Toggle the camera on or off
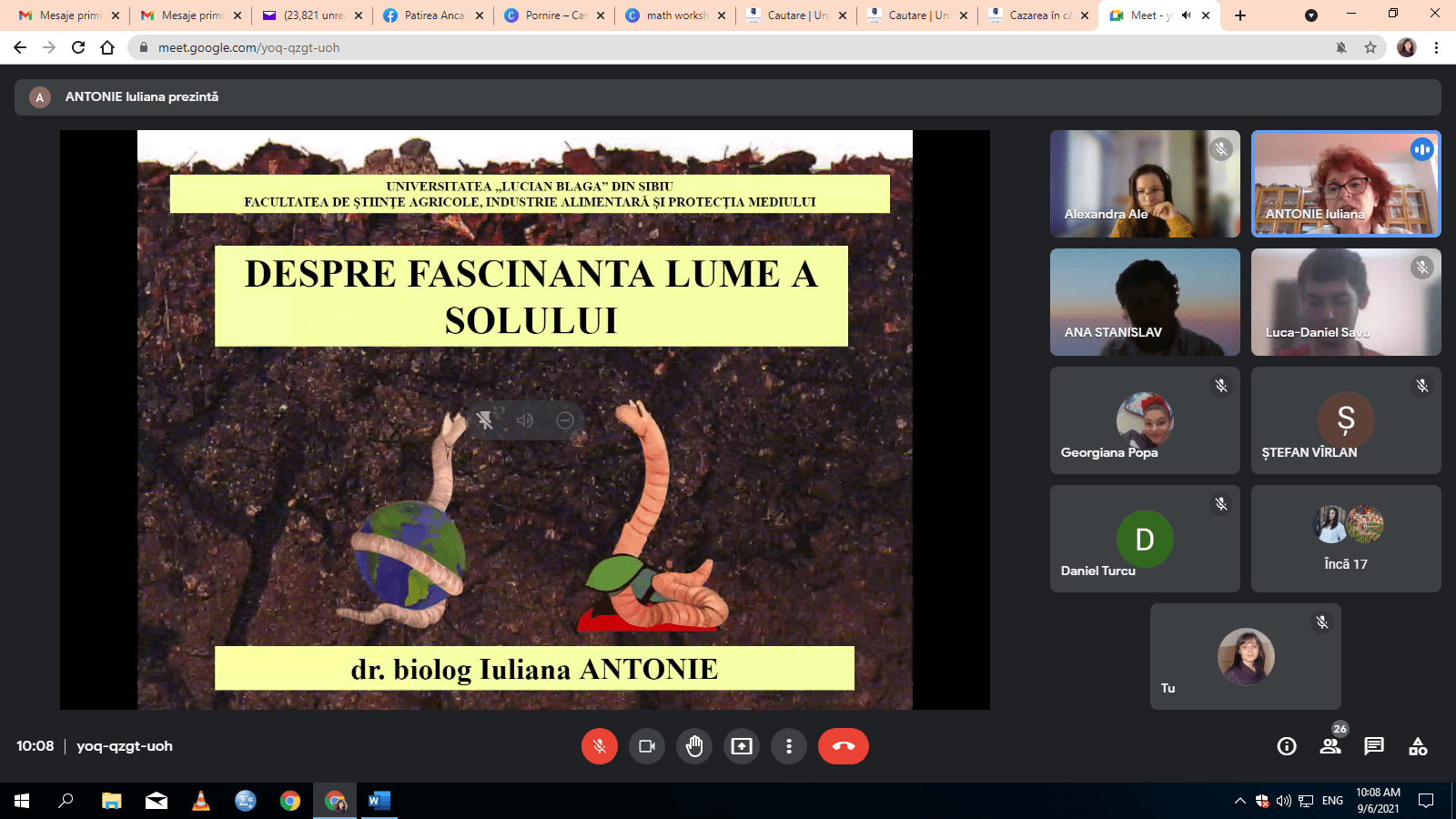Screen dimensions: 1456x819 (x=647, y=746)
